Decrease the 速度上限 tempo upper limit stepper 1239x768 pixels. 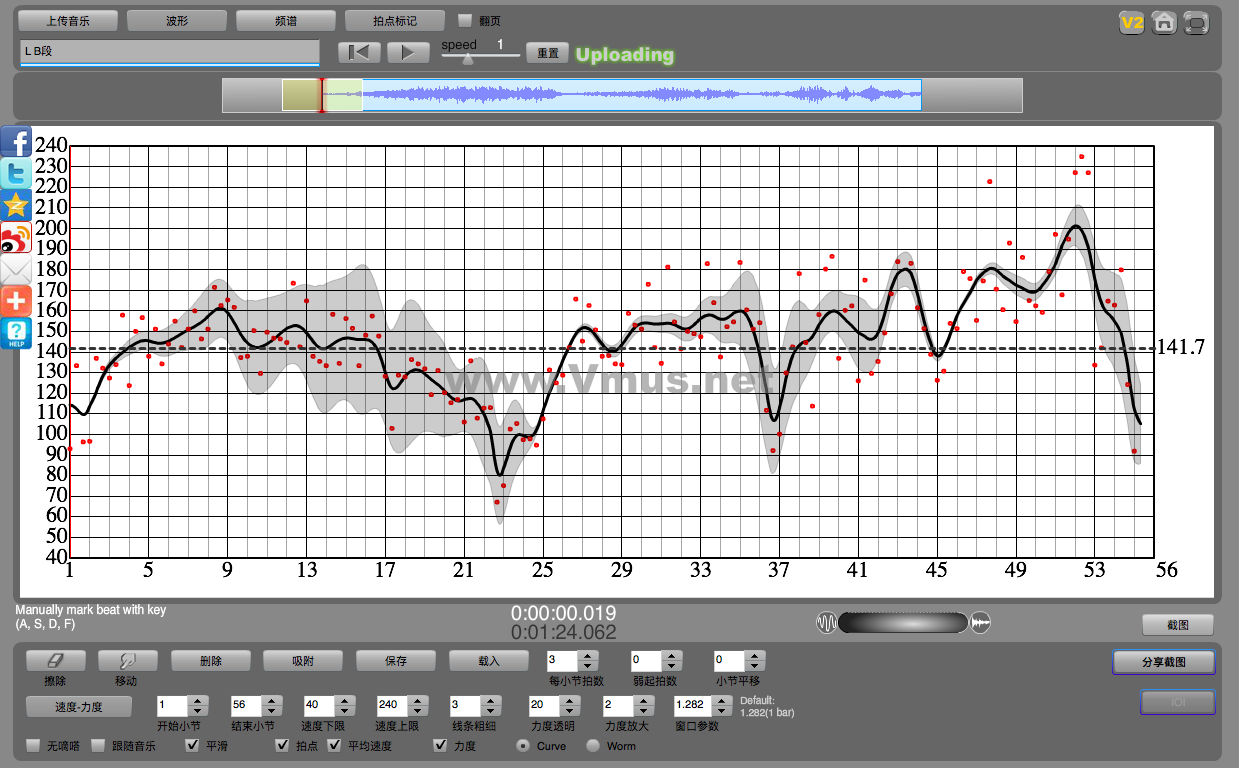point(414,710)
